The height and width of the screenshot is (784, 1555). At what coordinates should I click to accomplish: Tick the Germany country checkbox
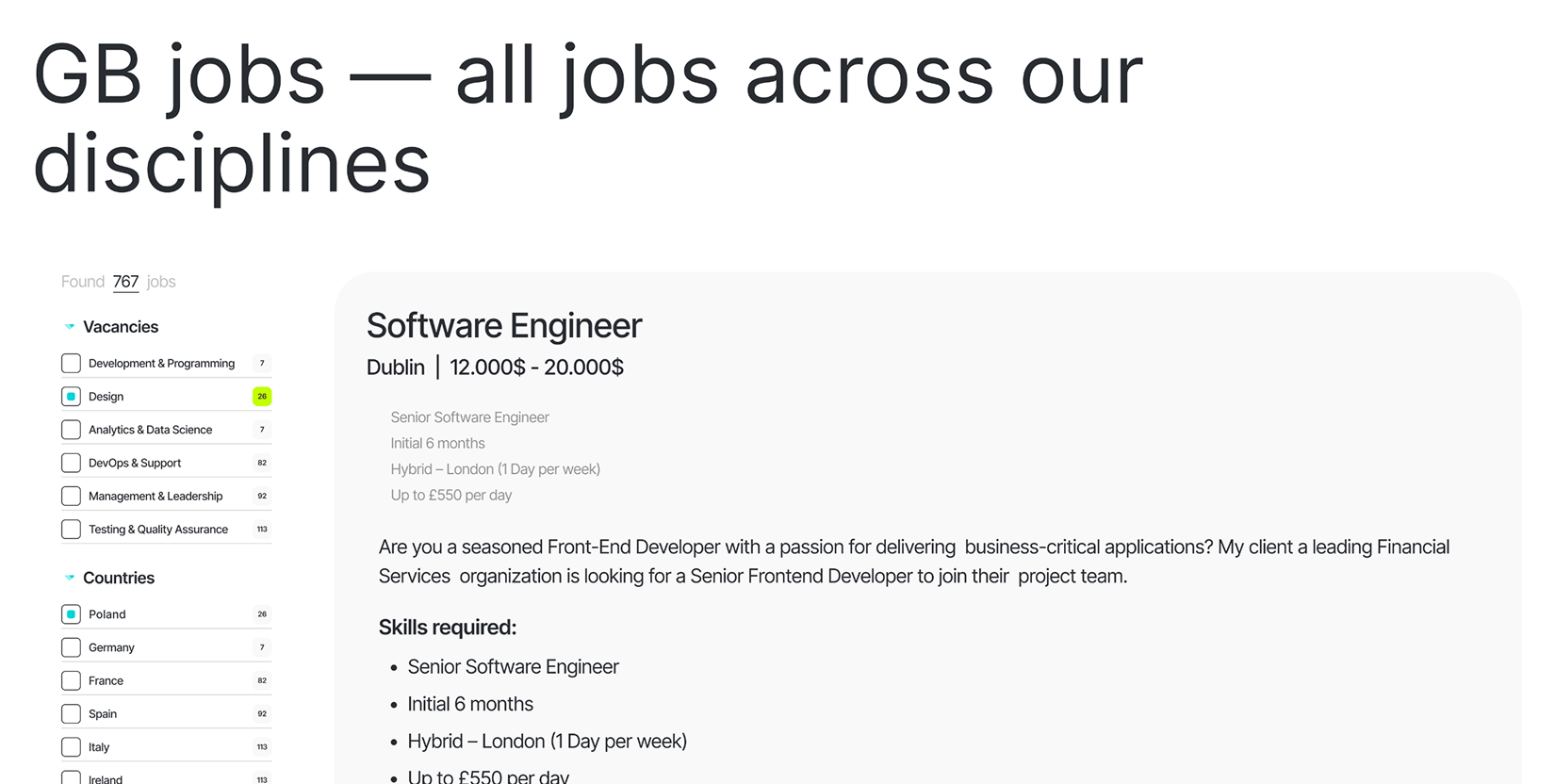pyautogui.click(x=71, y=647)
